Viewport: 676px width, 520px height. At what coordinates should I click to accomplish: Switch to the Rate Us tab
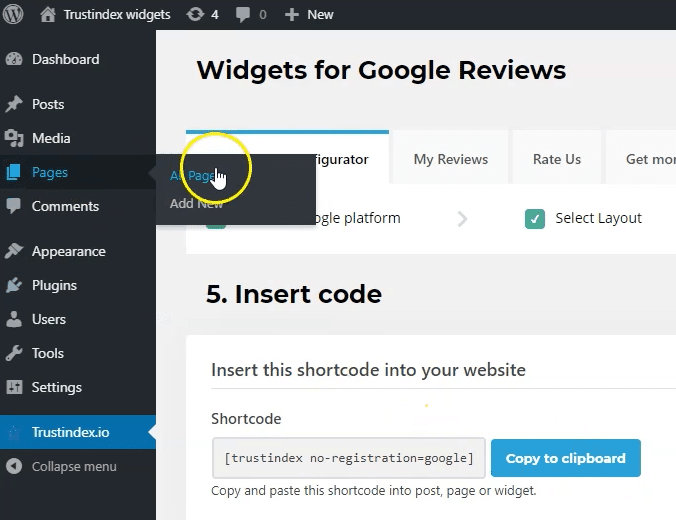(x=557, y=159)
